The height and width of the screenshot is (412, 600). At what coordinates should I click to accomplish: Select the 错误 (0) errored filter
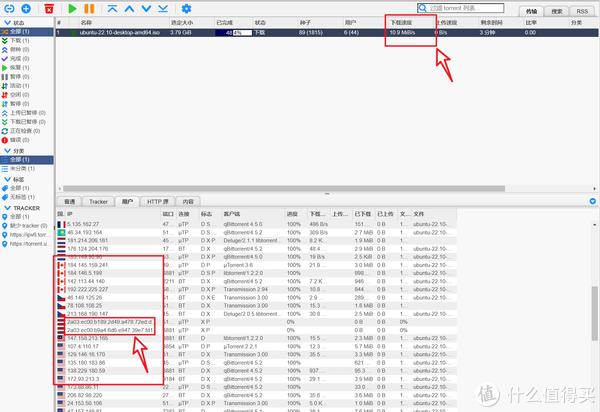[27, 140]
